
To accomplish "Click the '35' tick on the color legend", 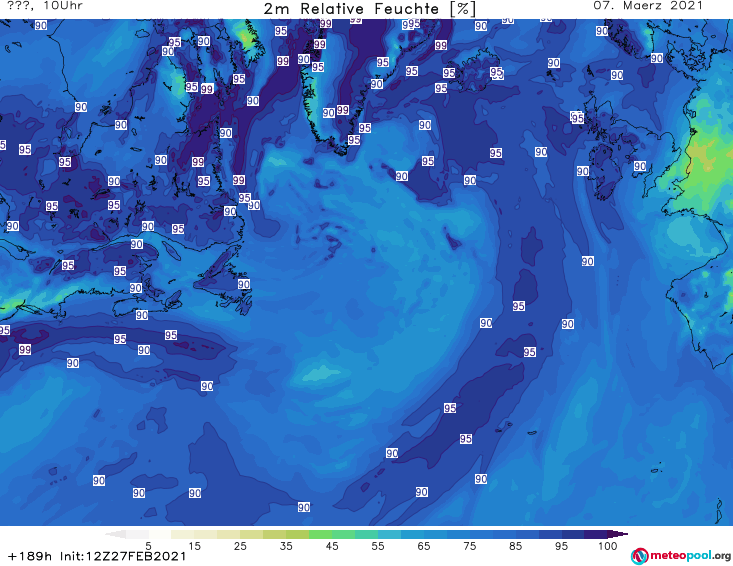I will pos(286,546).
